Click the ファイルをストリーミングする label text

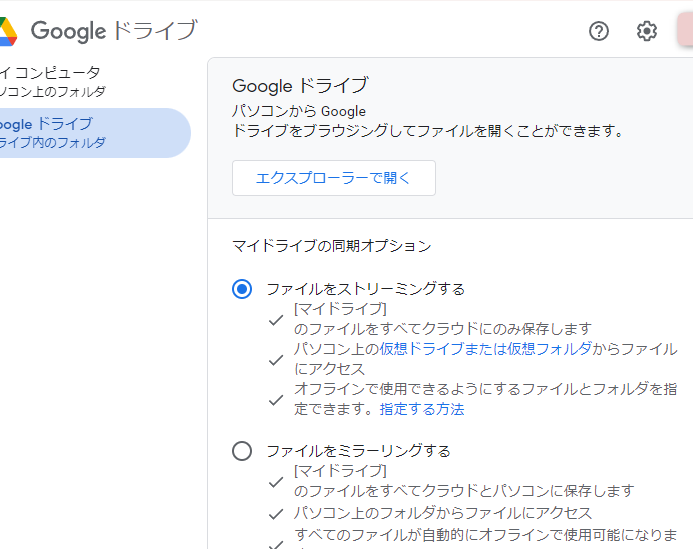pyautogui.click(x=366, y=289)
